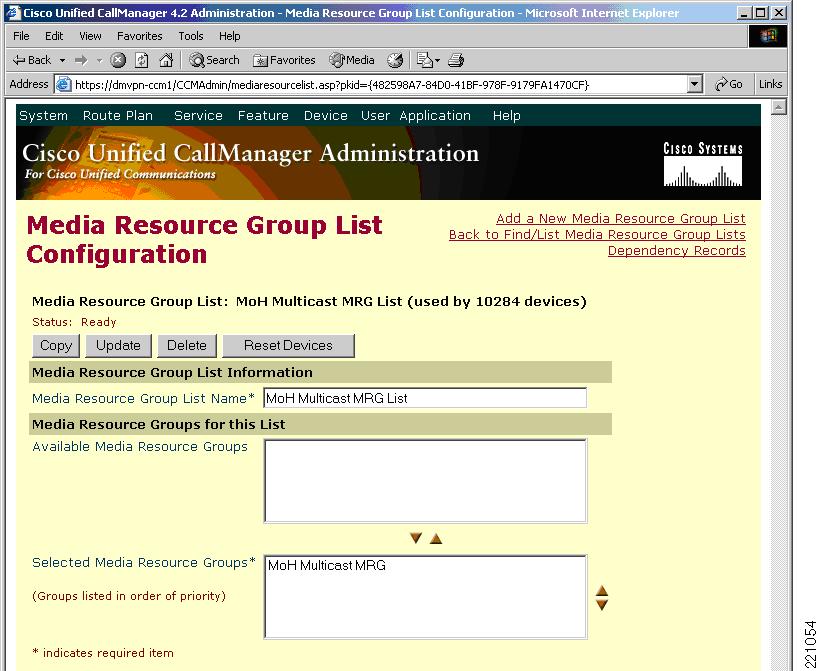Open the CallManager Help menu

coord(507,116)
